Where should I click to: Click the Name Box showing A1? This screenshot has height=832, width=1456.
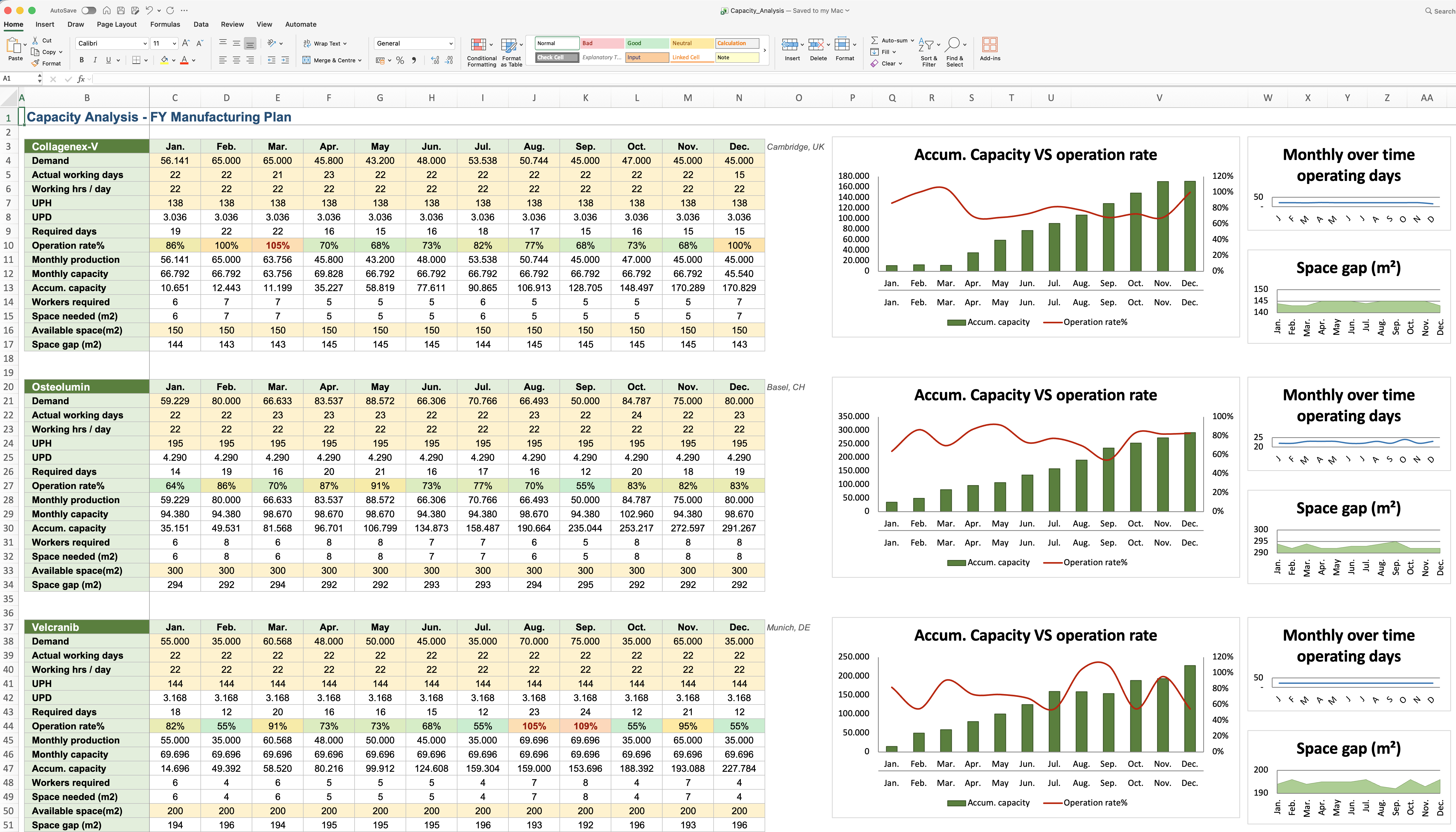pos(18,78)
